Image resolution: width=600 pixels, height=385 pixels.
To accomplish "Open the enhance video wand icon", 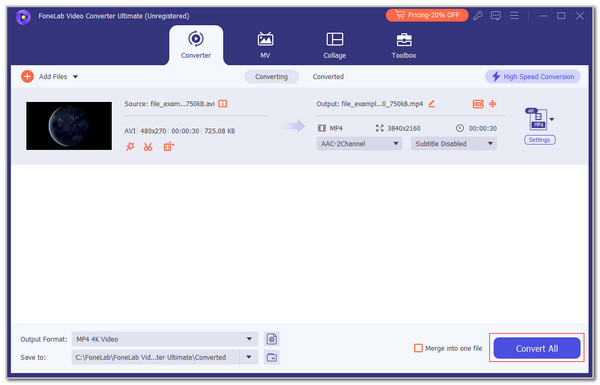I will [130, 147].
